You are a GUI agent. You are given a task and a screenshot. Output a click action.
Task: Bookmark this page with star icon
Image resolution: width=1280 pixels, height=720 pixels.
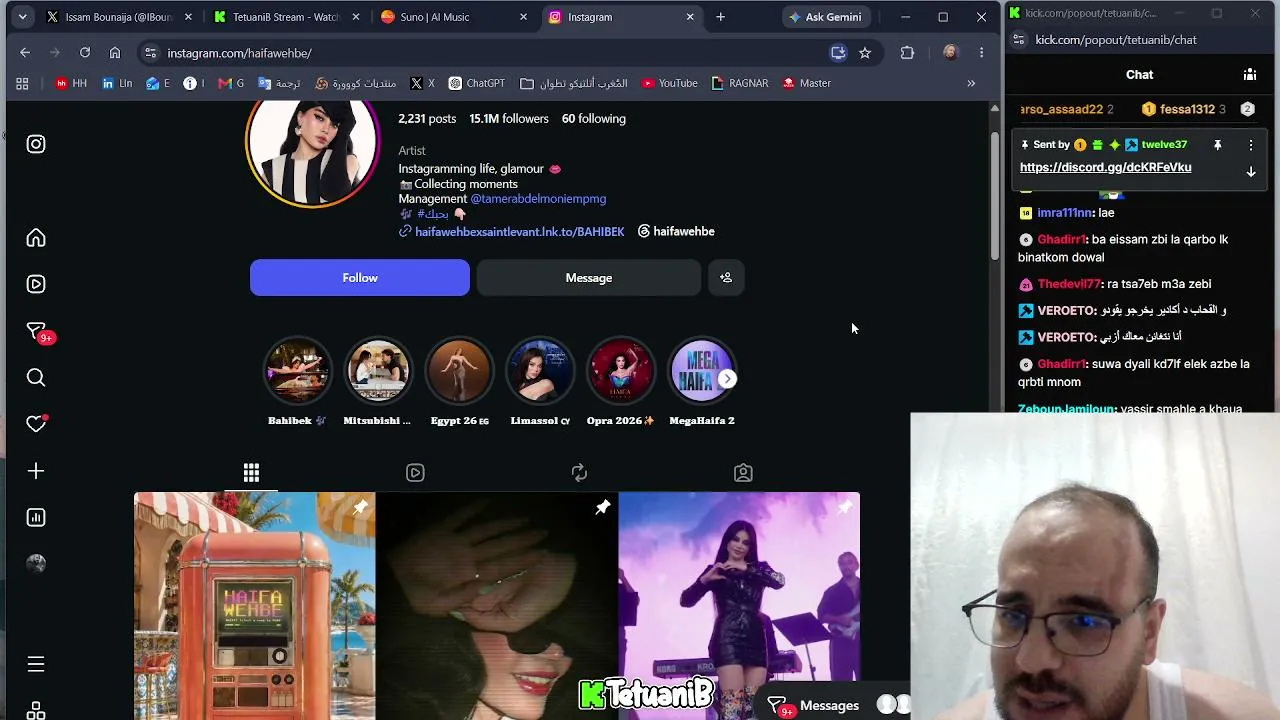click(x=865, y=53)
